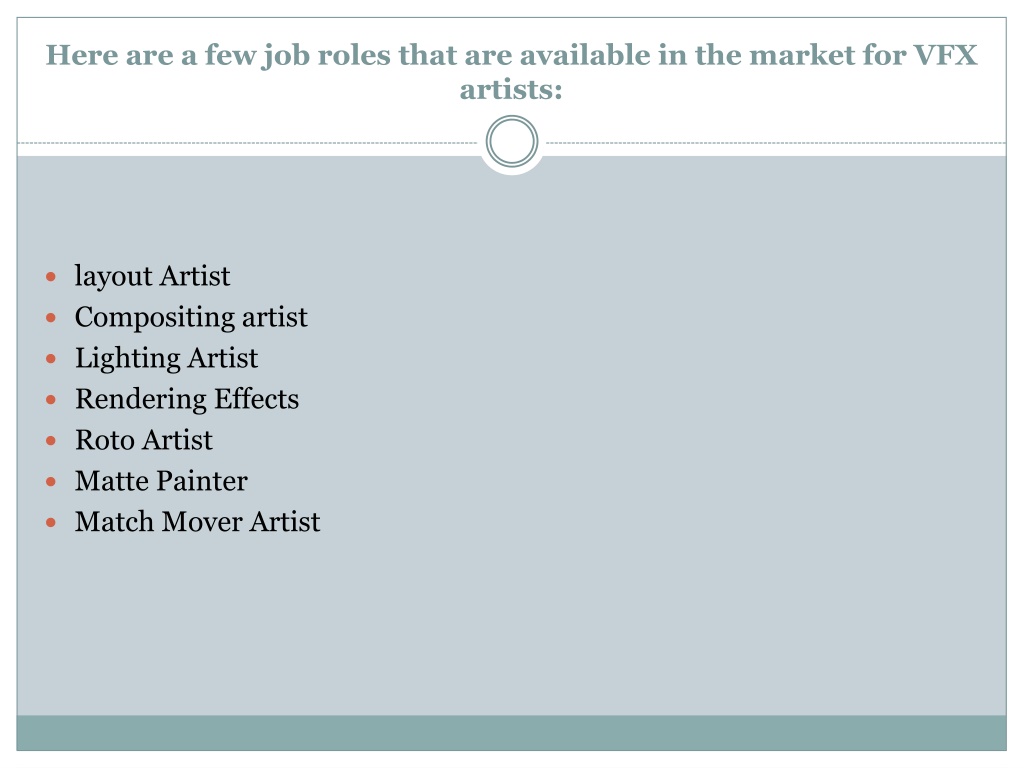Click the bullet beside Matte Painter
The width and height of the screenshot is (1024, 768).
(x=51, y=483)
